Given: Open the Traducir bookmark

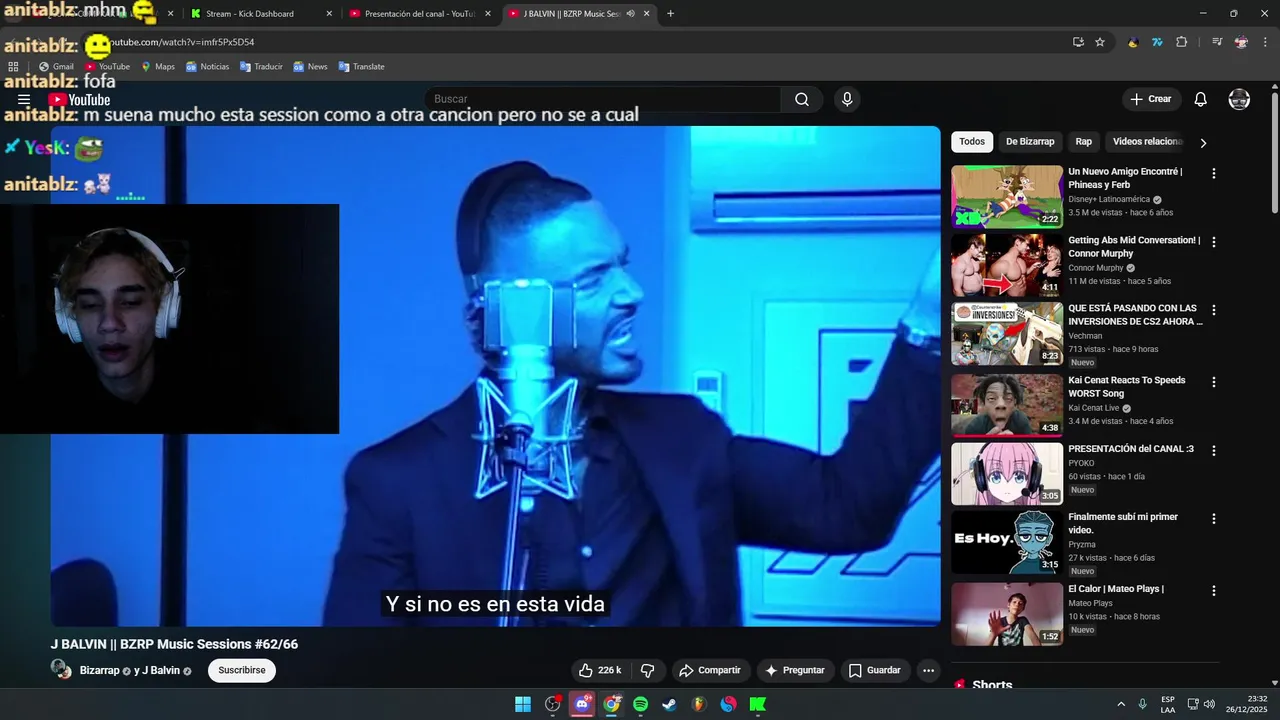Looking at the screenshot, I should pyautogui.click(x=261, y=67).
